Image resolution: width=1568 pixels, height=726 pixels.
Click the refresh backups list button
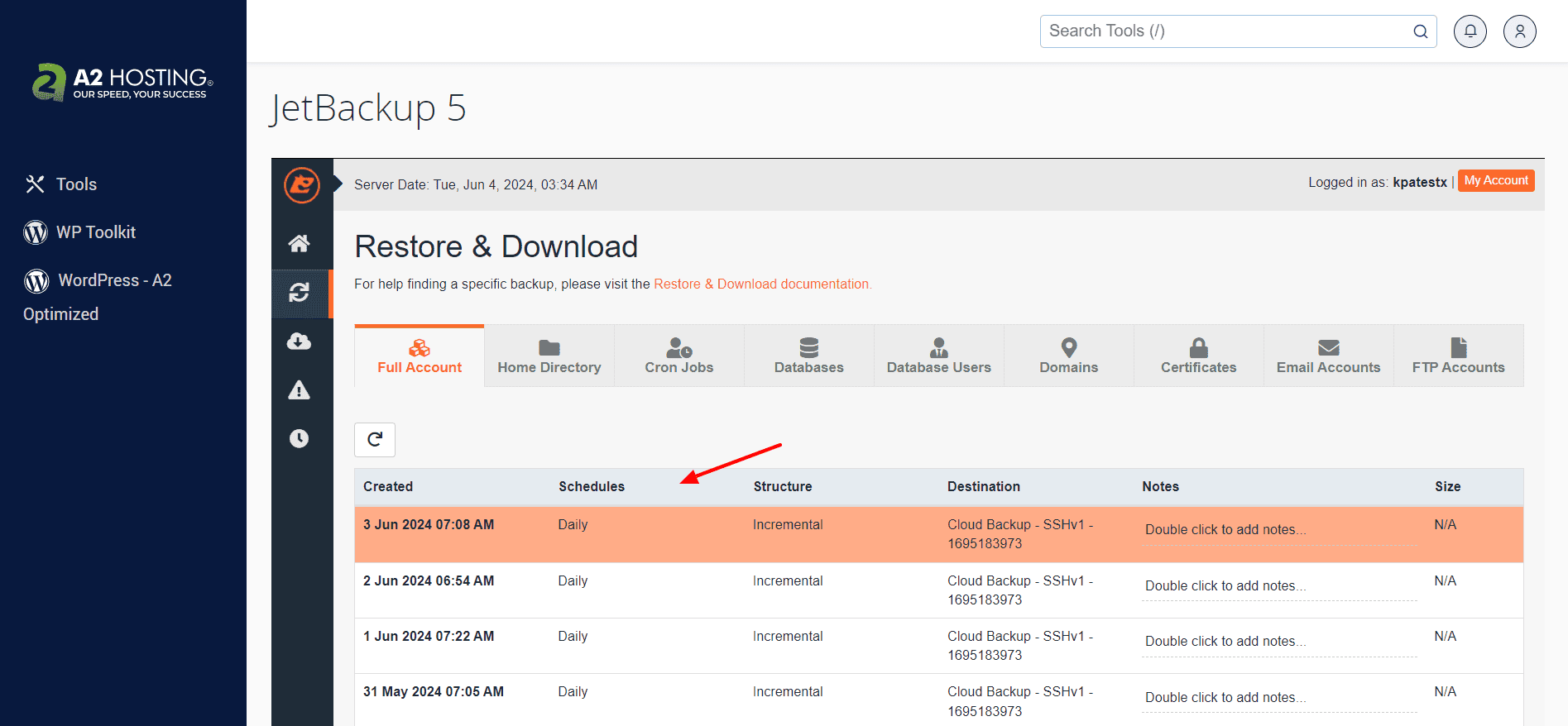pyautogui.click(x=375, y=439)
